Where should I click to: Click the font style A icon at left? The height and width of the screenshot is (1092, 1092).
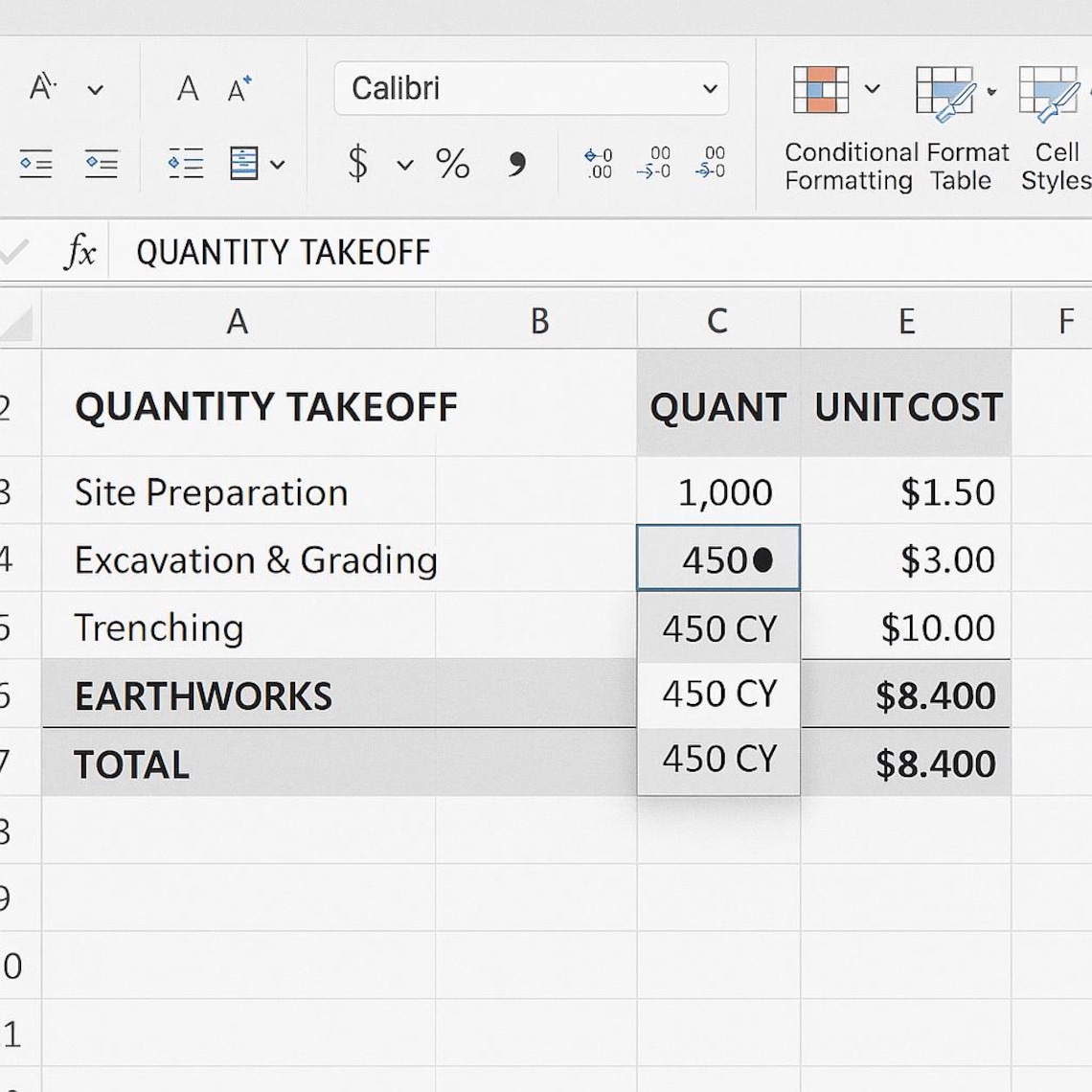point(42,87)
